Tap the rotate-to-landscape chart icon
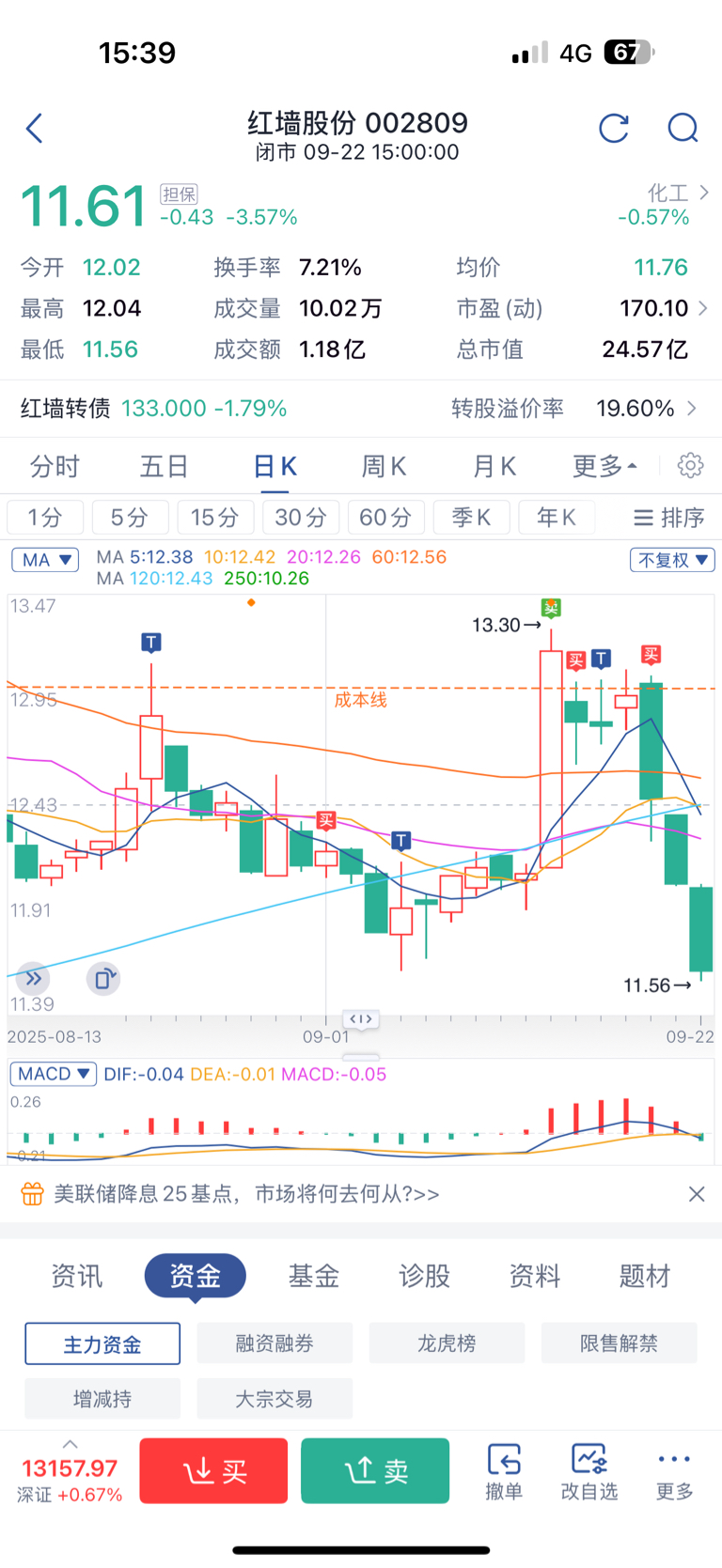This screenshot has width=722, height=1568. tap(103, 979)
